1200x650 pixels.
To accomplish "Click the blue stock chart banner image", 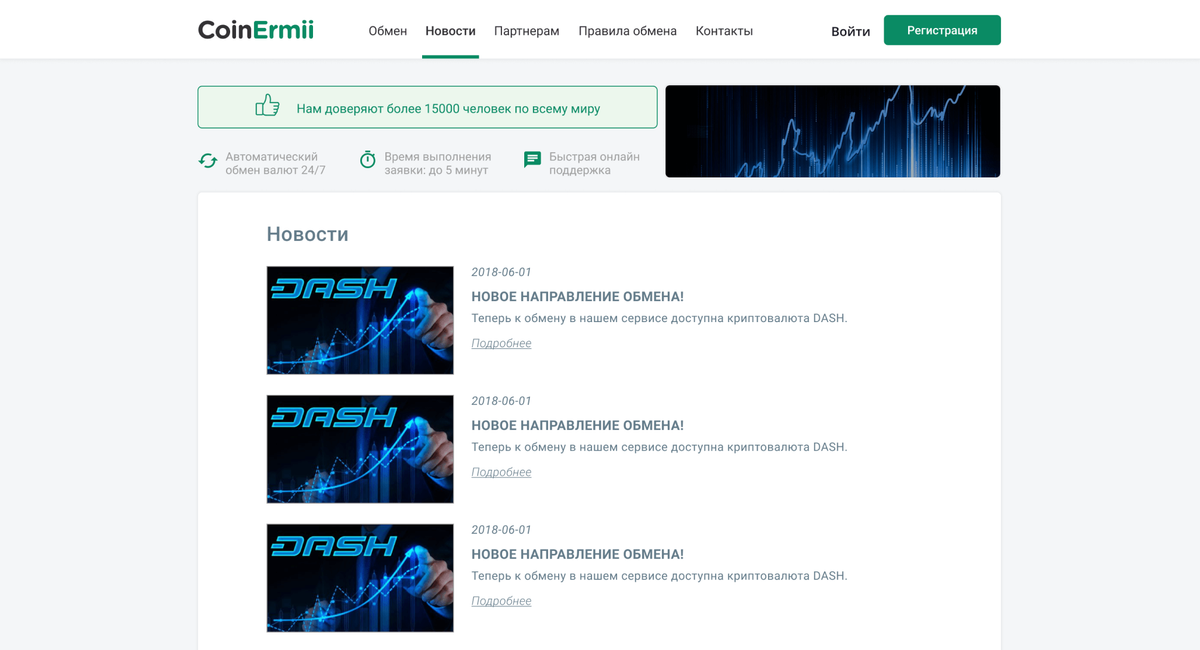I will [x=833, y=131].
